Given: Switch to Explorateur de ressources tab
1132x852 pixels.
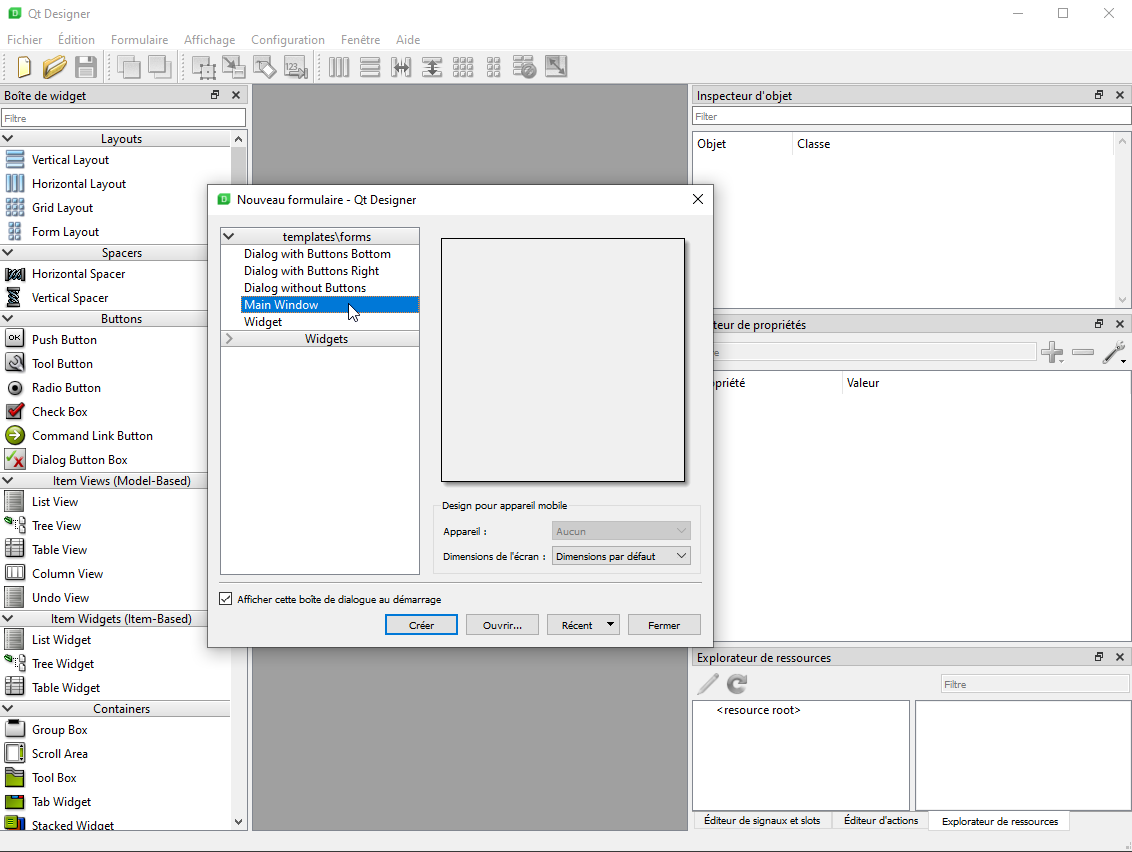Looking at the screenshot, I should (x=1000, y=821).
